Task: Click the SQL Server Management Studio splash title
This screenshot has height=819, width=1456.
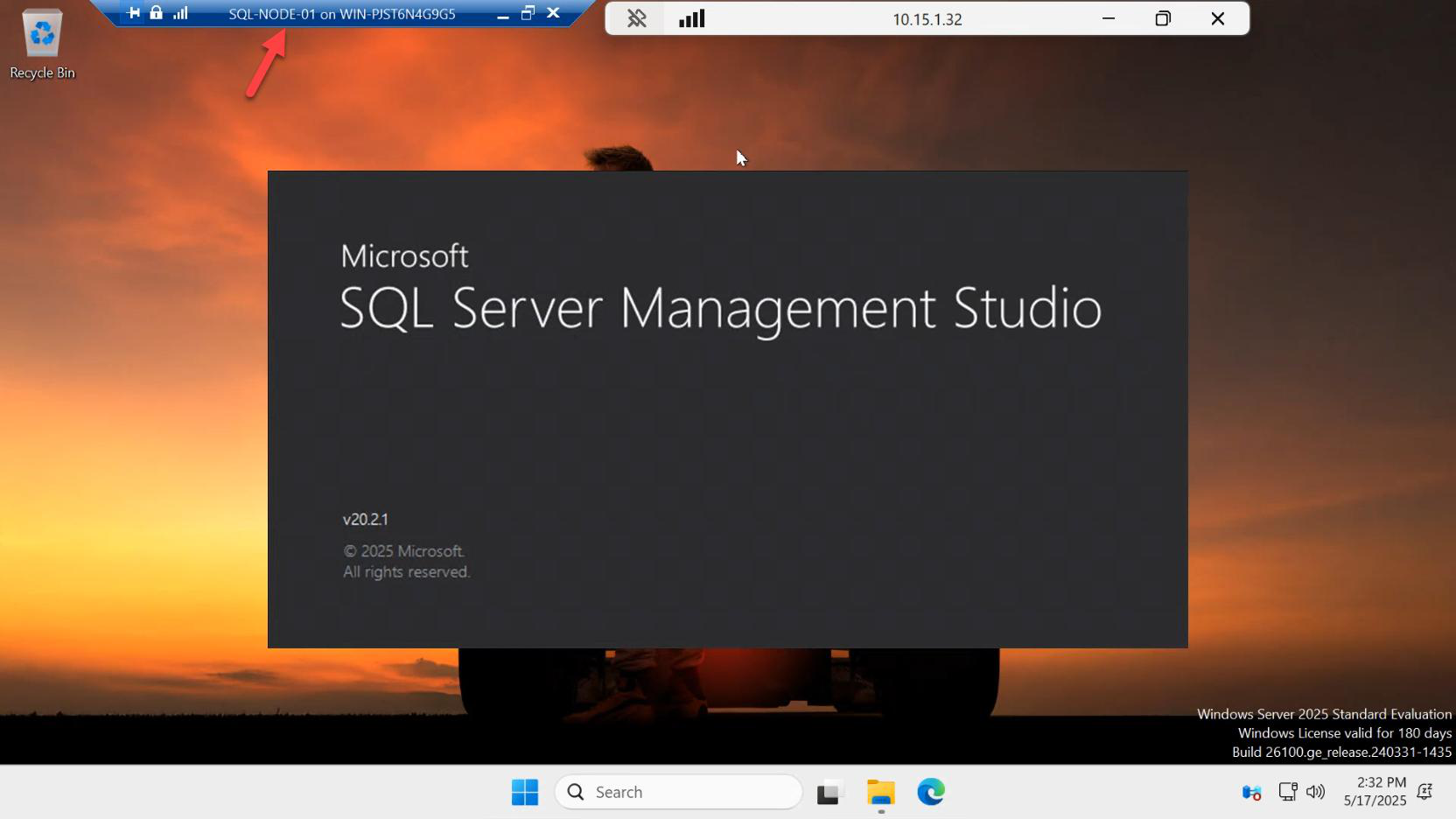Action: point(720,308)
